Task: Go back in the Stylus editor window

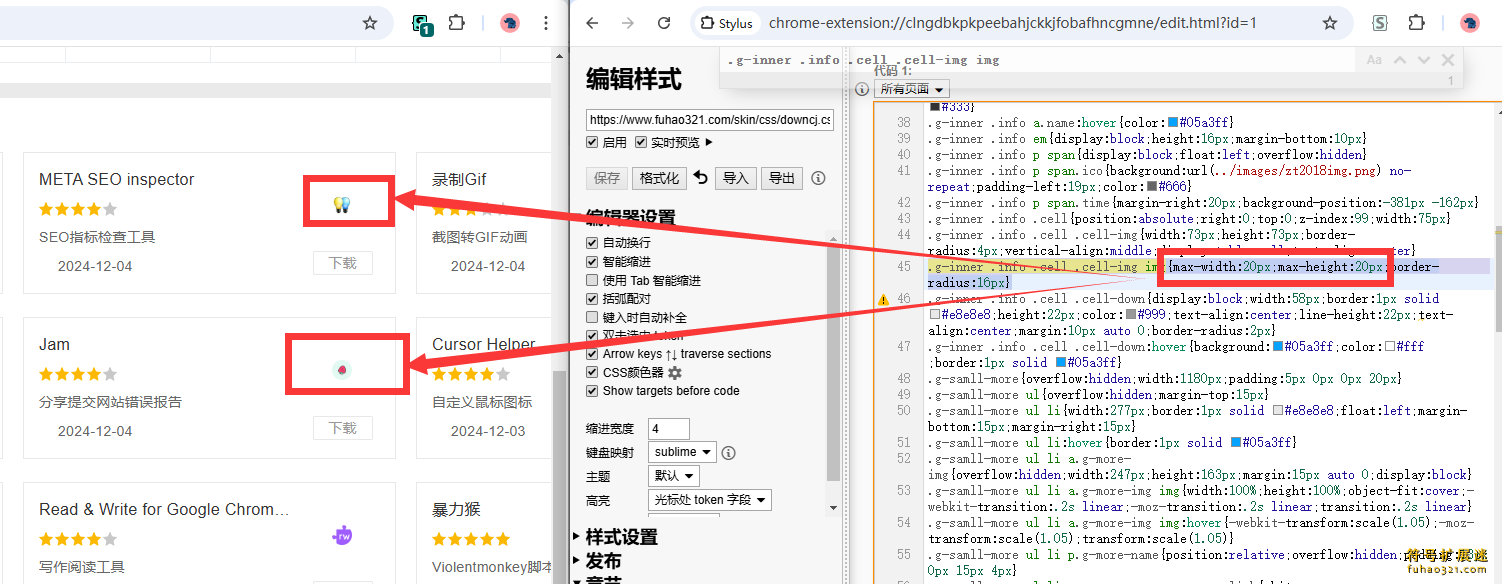Action: coord(592,23)
